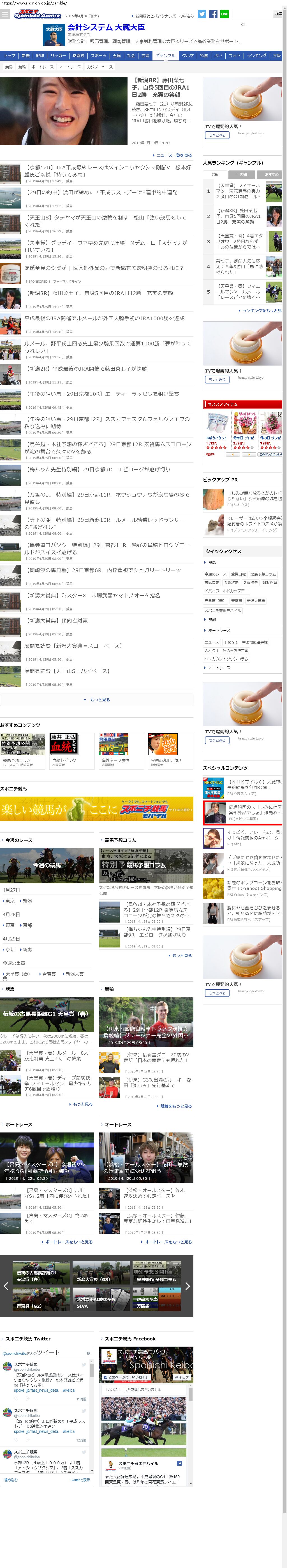Click the Twitter widget info icon
The image size is (287, 1568).
tap(88, 1353)
